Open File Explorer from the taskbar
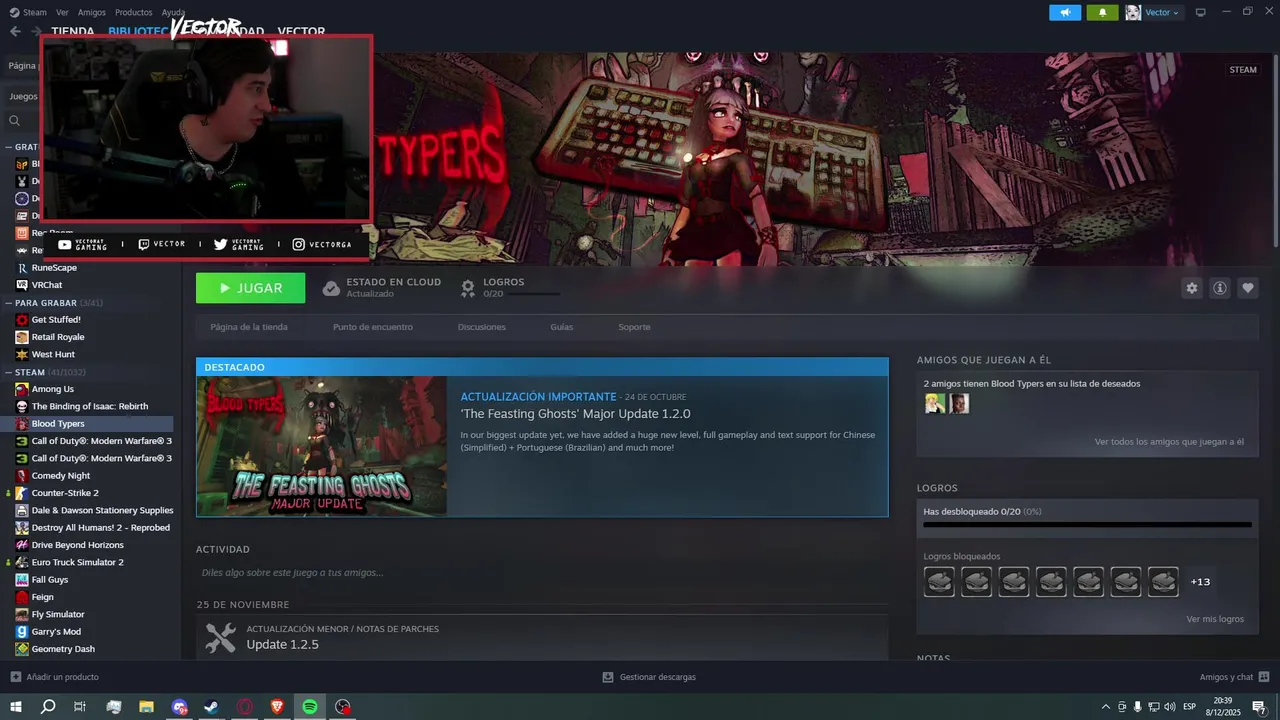 (146, 706)
